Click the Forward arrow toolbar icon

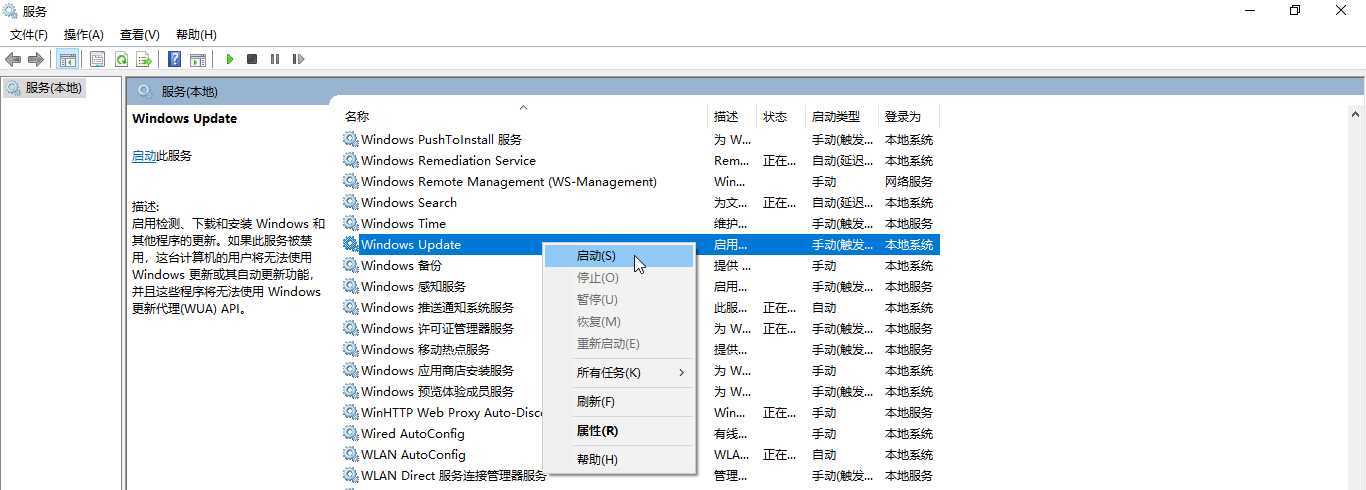(36, 59)
